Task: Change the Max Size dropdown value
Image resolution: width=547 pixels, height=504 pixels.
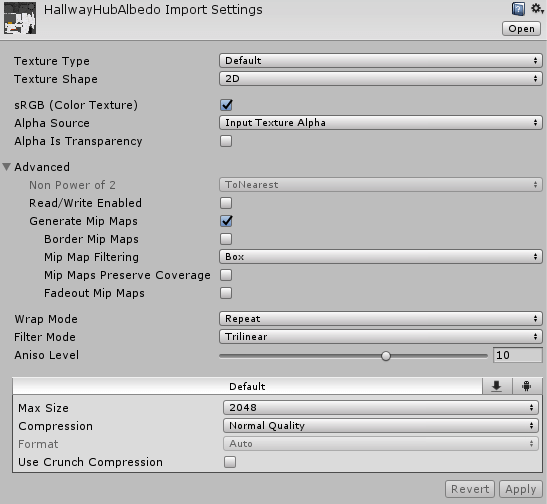Action: (381, 408)
